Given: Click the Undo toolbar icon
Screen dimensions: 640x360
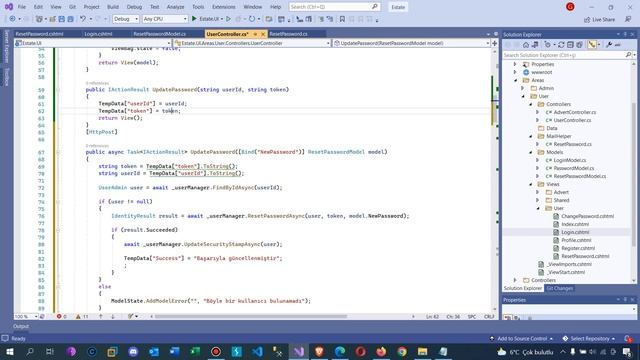Looking at the screenshot, I should pyautogui.click(x=83, y=19).
